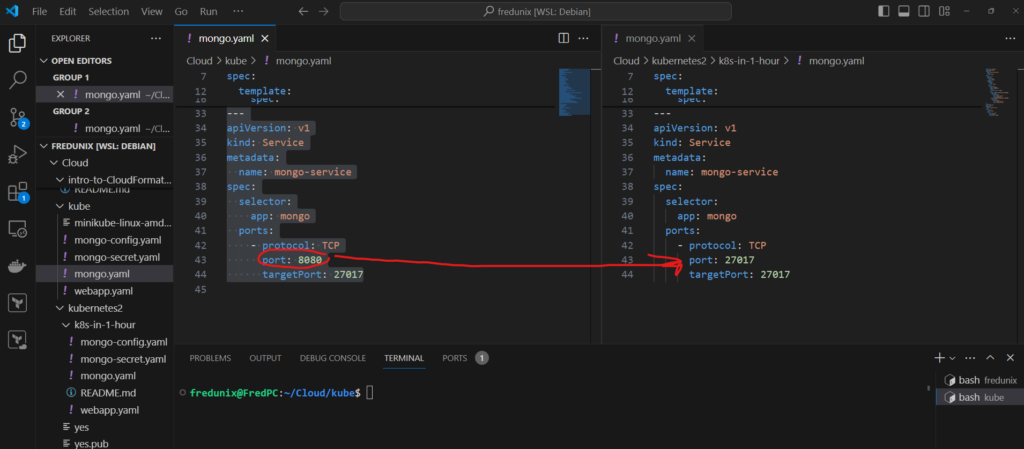Viewport: 1024px width, 449px height.
Task: Select the bash fredunix terminal
Action: (x=980, y=380)
